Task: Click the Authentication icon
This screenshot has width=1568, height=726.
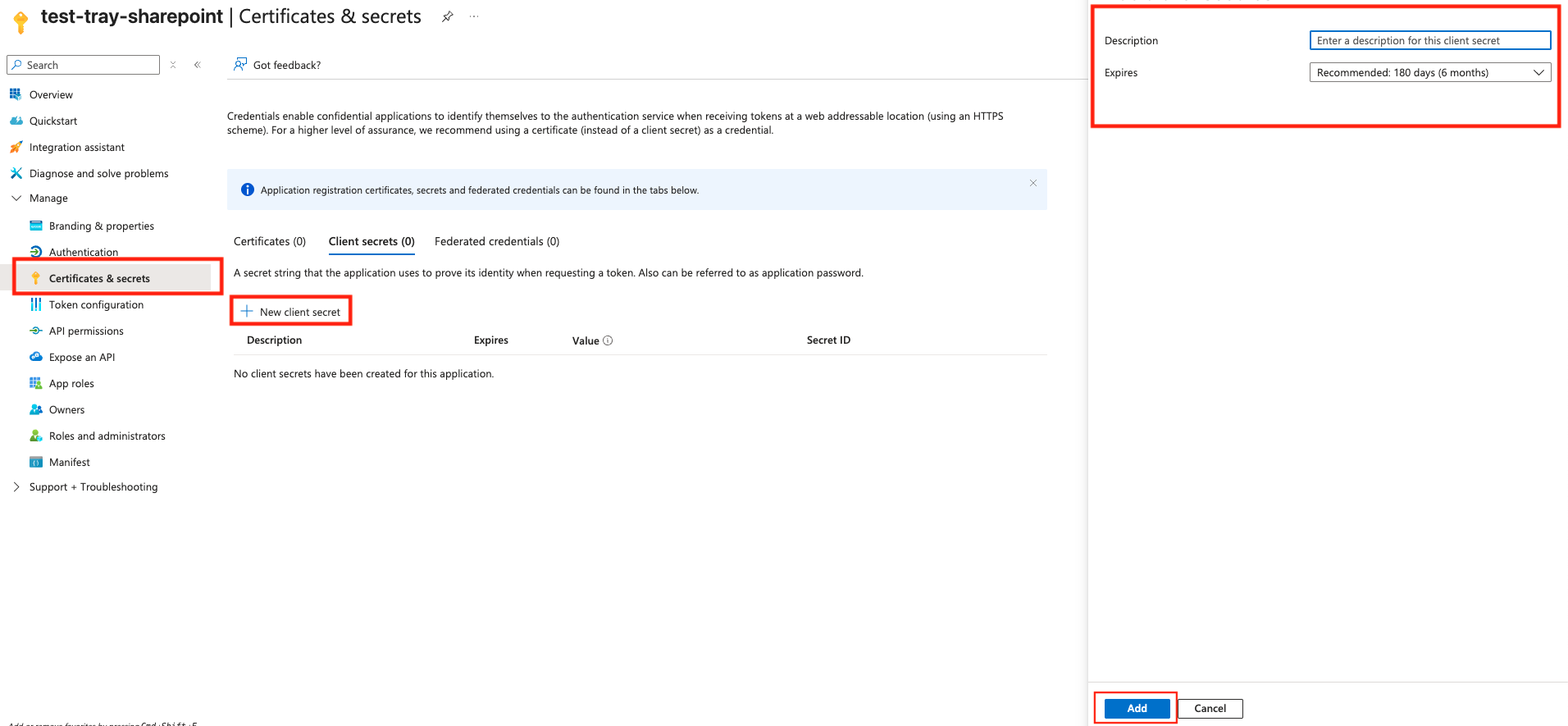Action: tap(36, 252)
